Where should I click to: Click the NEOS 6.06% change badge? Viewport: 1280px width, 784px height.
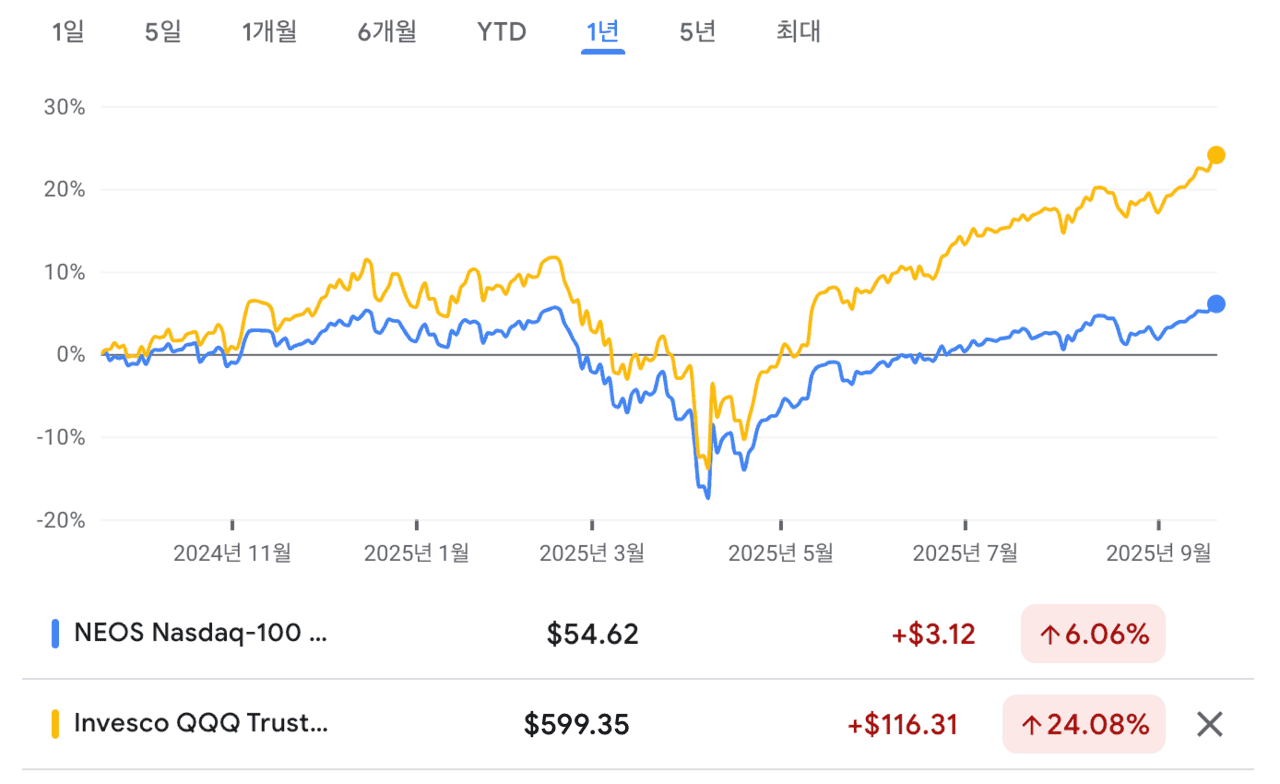point(1093,633)
